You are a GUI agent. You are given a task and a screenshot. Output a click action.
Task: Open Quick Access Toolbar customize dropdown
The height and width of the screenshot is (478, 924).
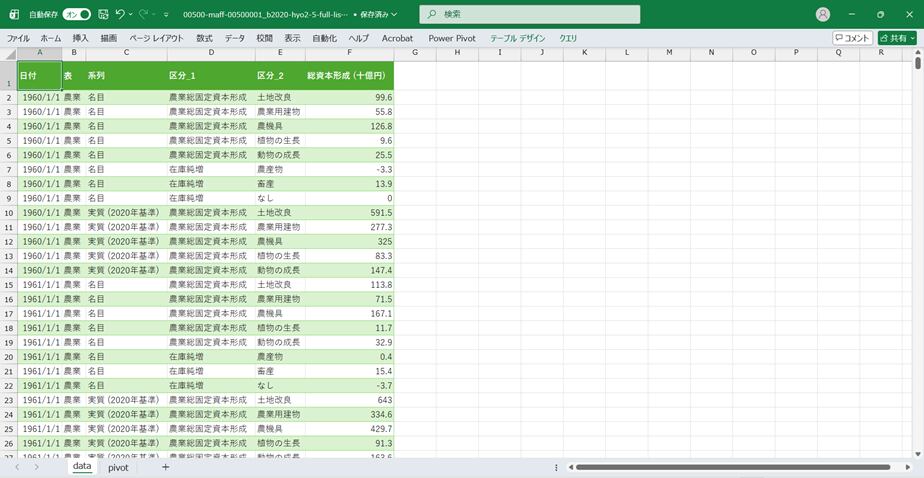(166, 15)
